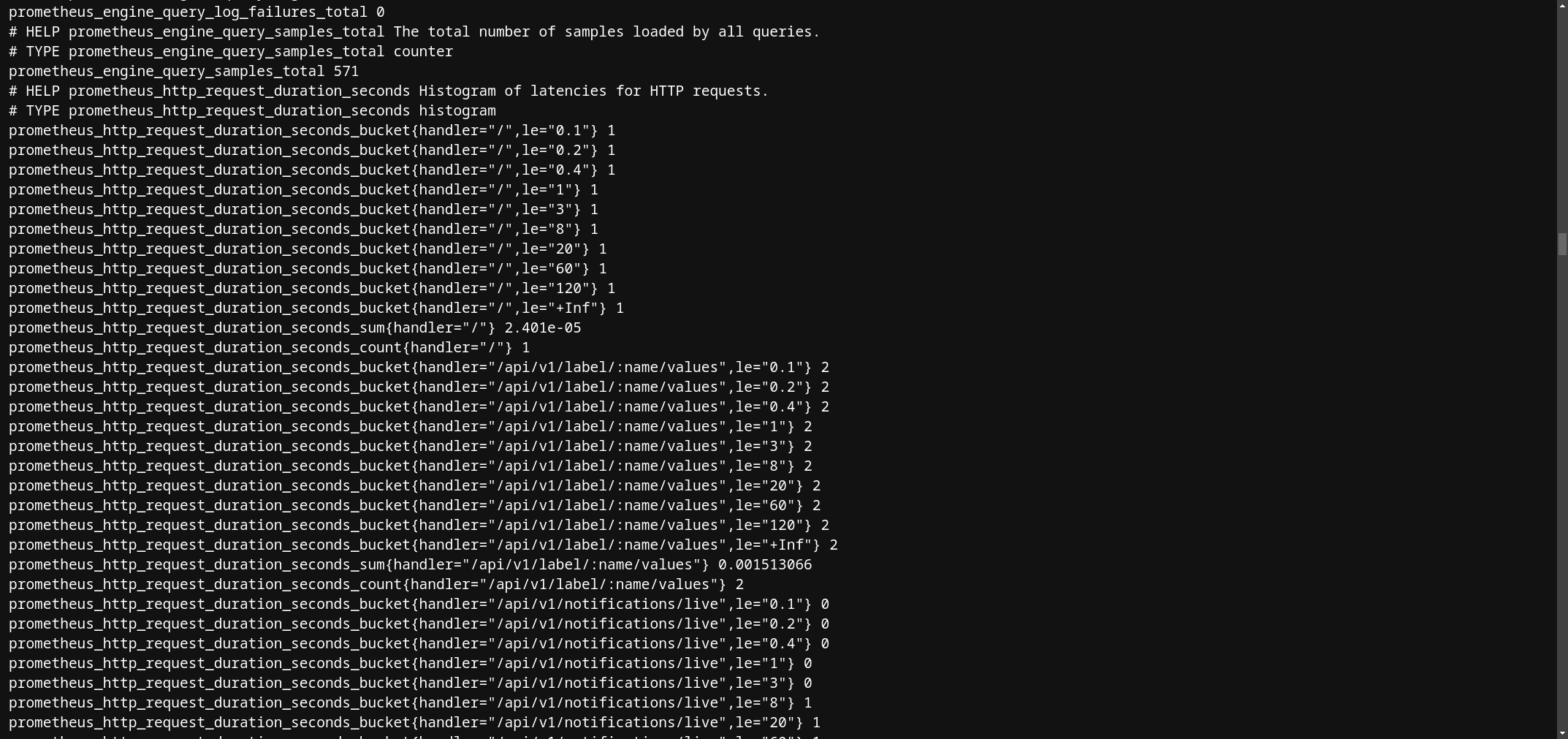Click duration_seconds_count line for label values handler
Image resolution: width=1568 pixels, height=739 pixels.
point(376,585)
